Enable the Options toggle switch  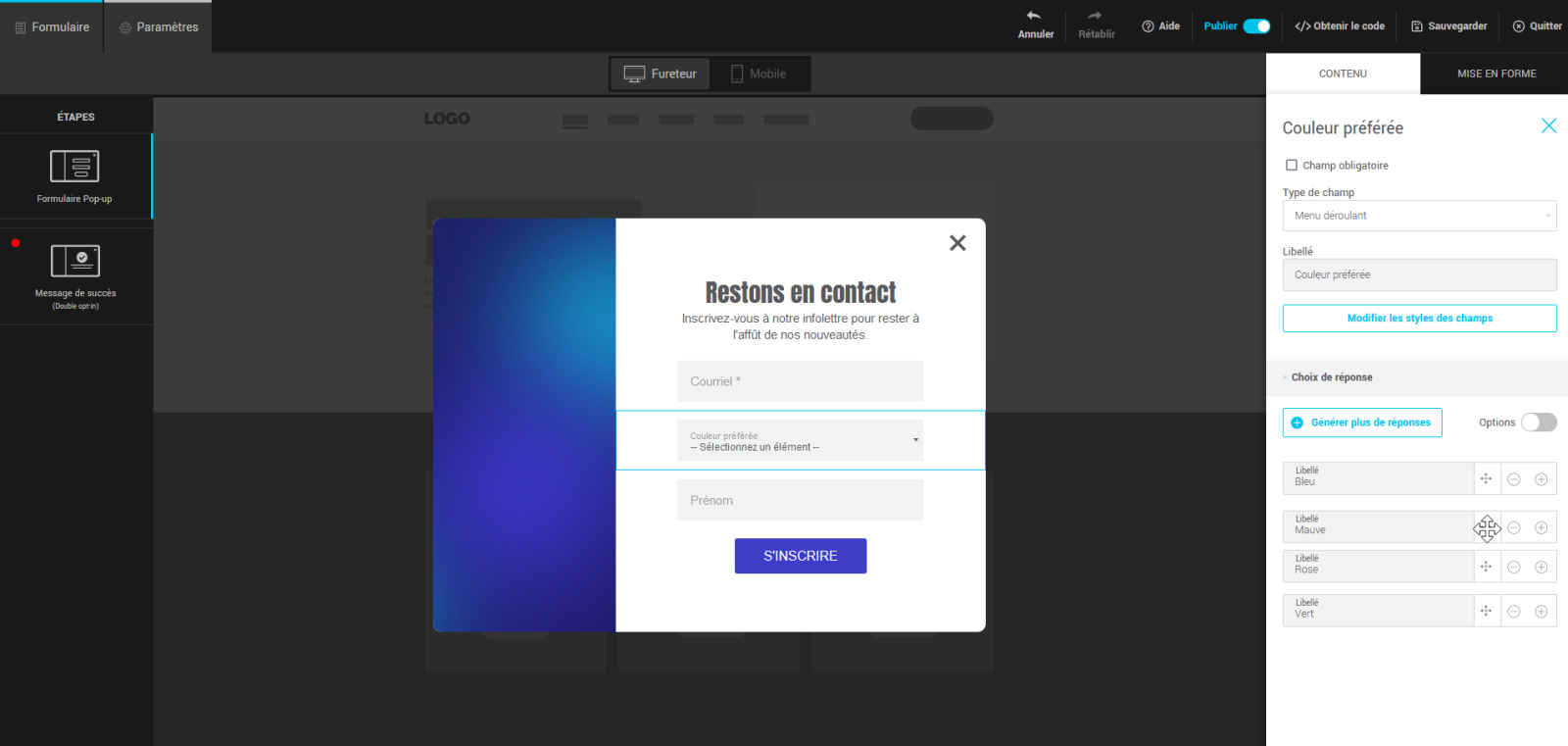(1538, 423)
